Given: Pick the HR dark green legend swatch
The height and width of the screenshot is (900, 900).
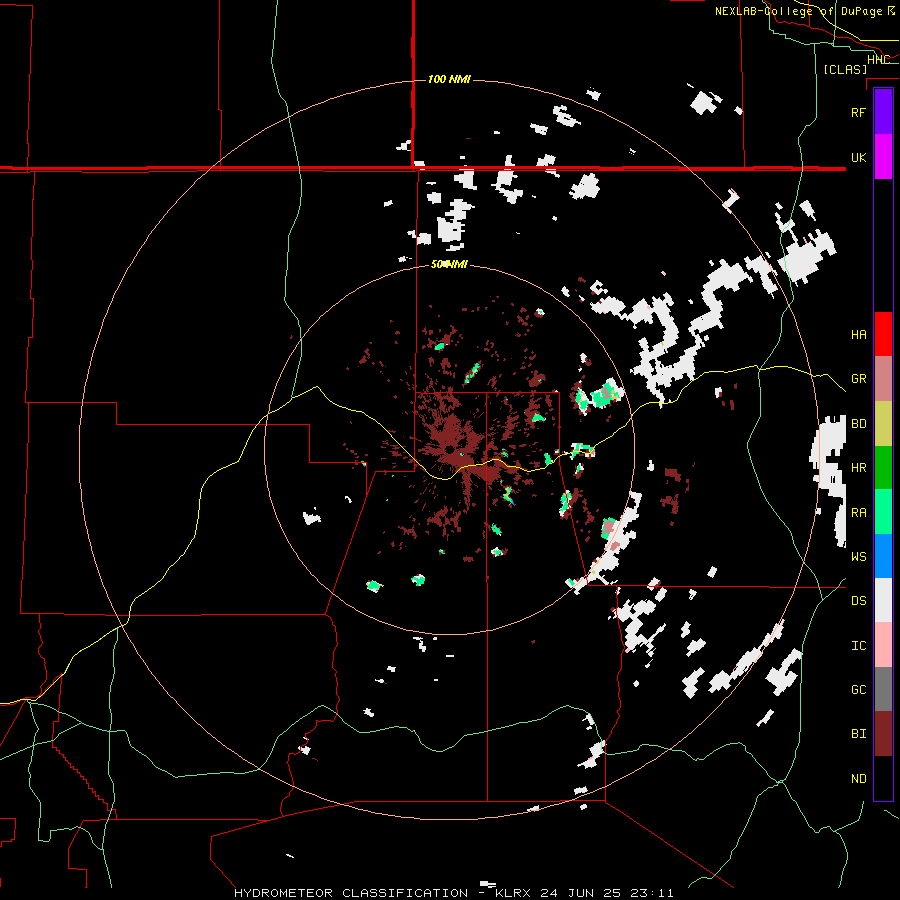Looking at the screenshot, I should pyautogui.click(x=883, y=467).
